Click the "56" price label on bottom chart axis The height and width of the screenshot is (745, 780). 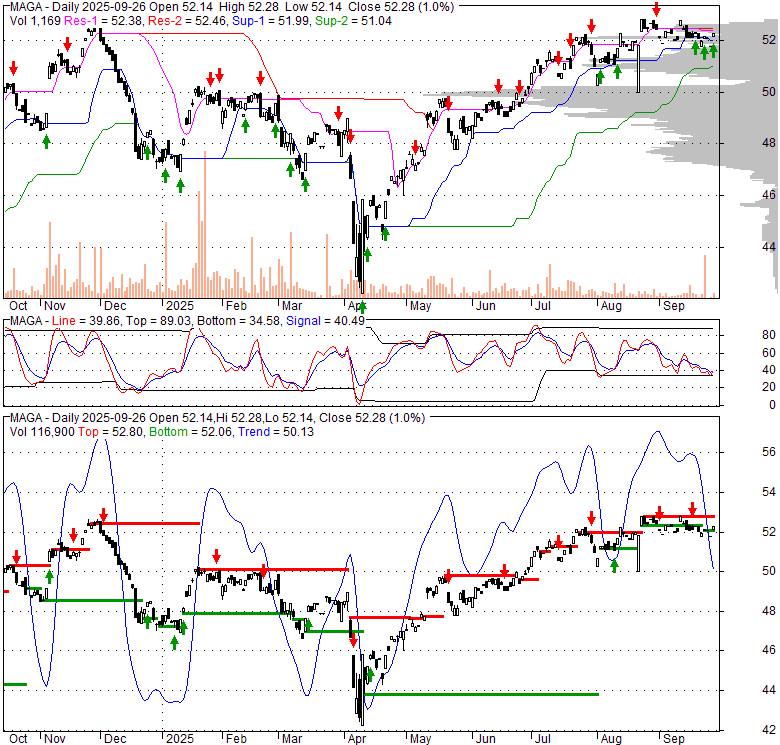[x=769, y=452]
